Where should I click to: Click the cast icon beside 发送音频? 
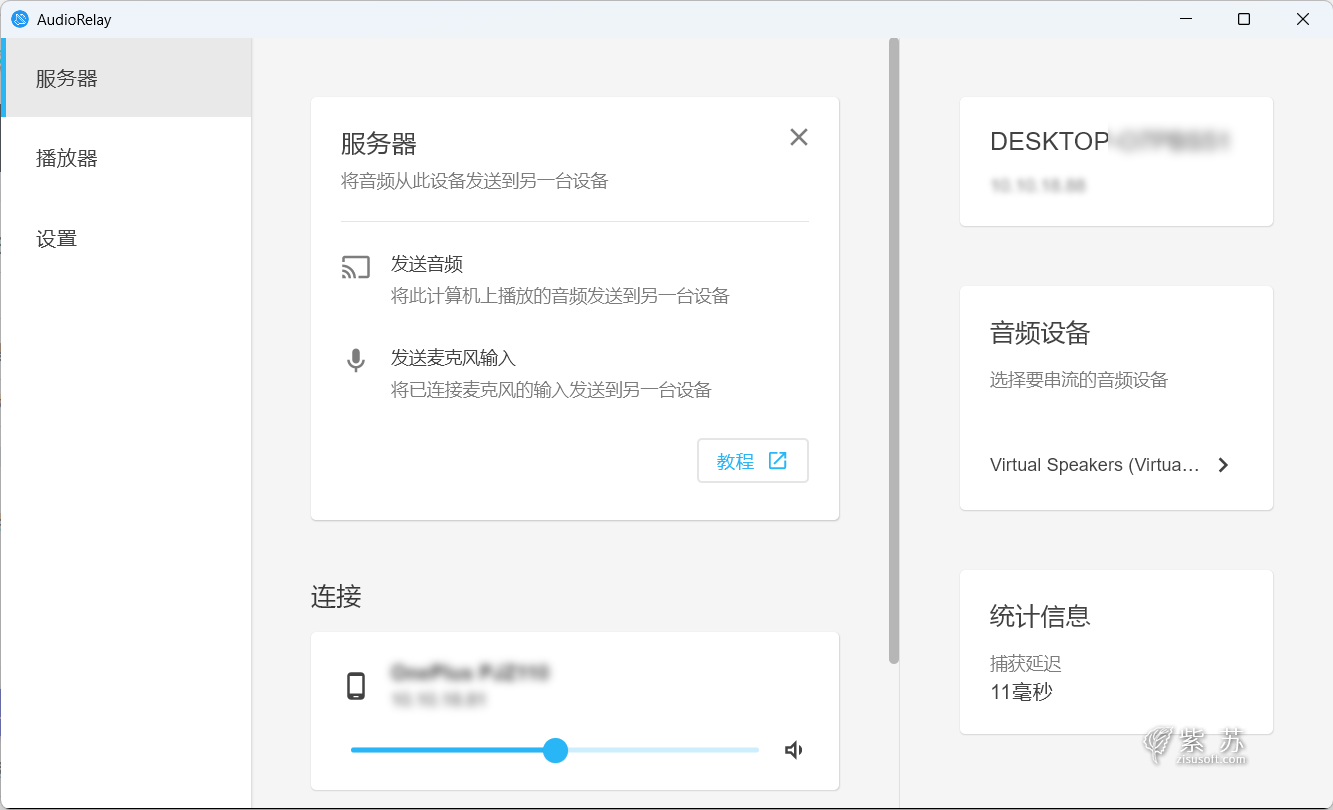(x=355, y=267)
